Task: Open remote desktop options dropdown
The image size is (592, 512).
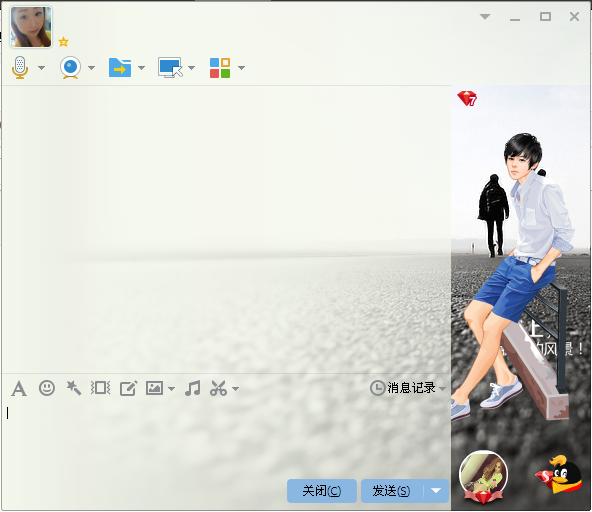Action: 191,68
